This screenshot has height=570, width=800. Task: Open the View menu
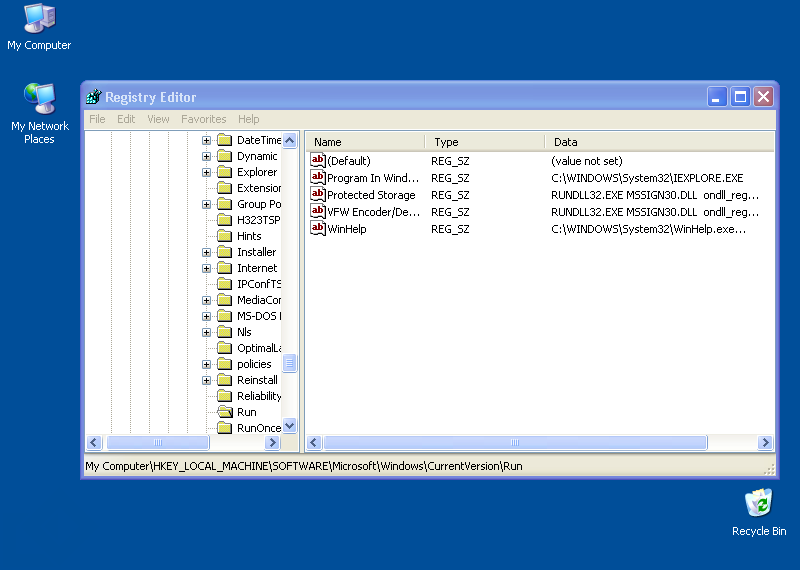158,119
